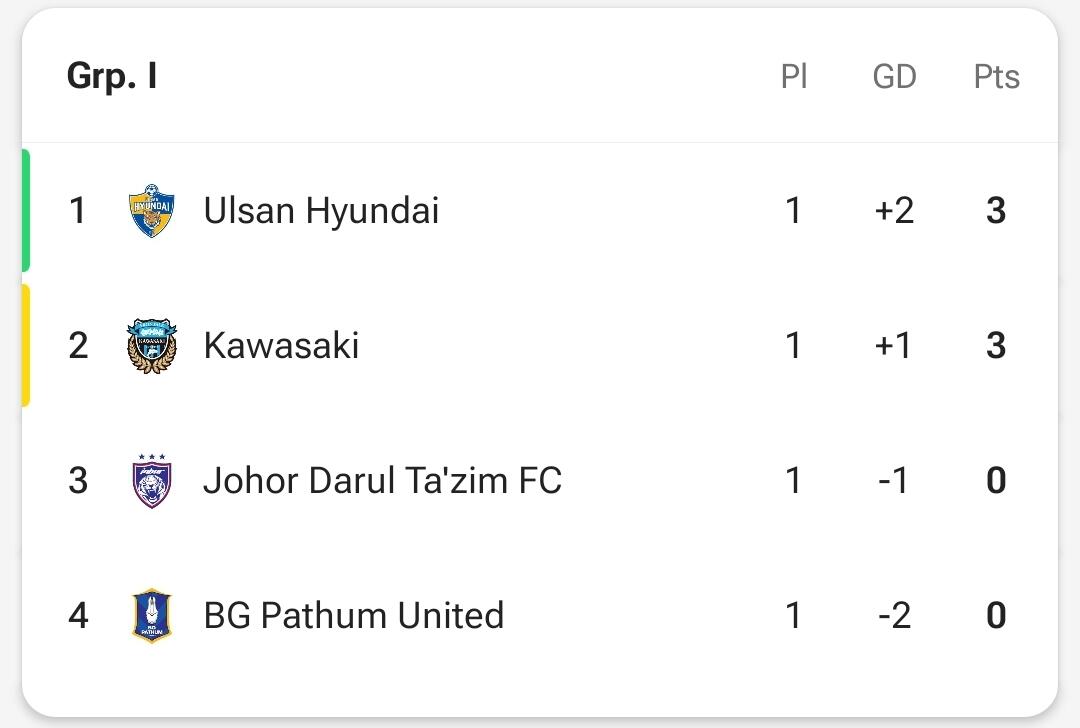The width and height of the screenshot is (1080, 728).
Task: Select Johor Darul Ta'zim FC team name
Action: 382,481
